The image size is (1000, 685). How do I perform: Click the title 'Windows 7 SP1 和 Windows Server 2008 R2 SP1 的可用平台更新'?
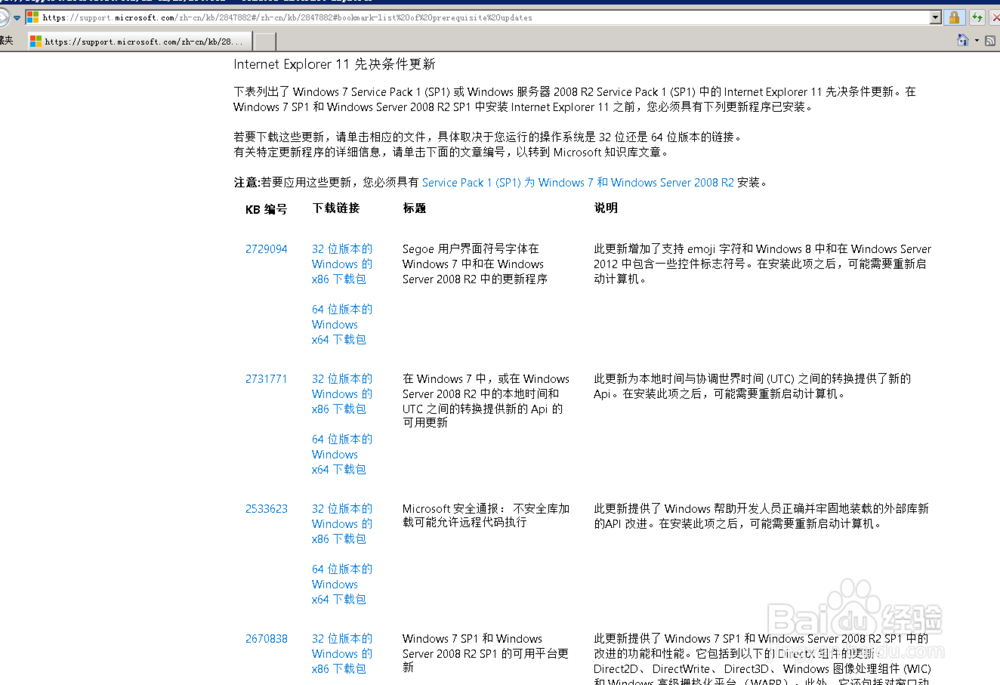tap(485, 653)
